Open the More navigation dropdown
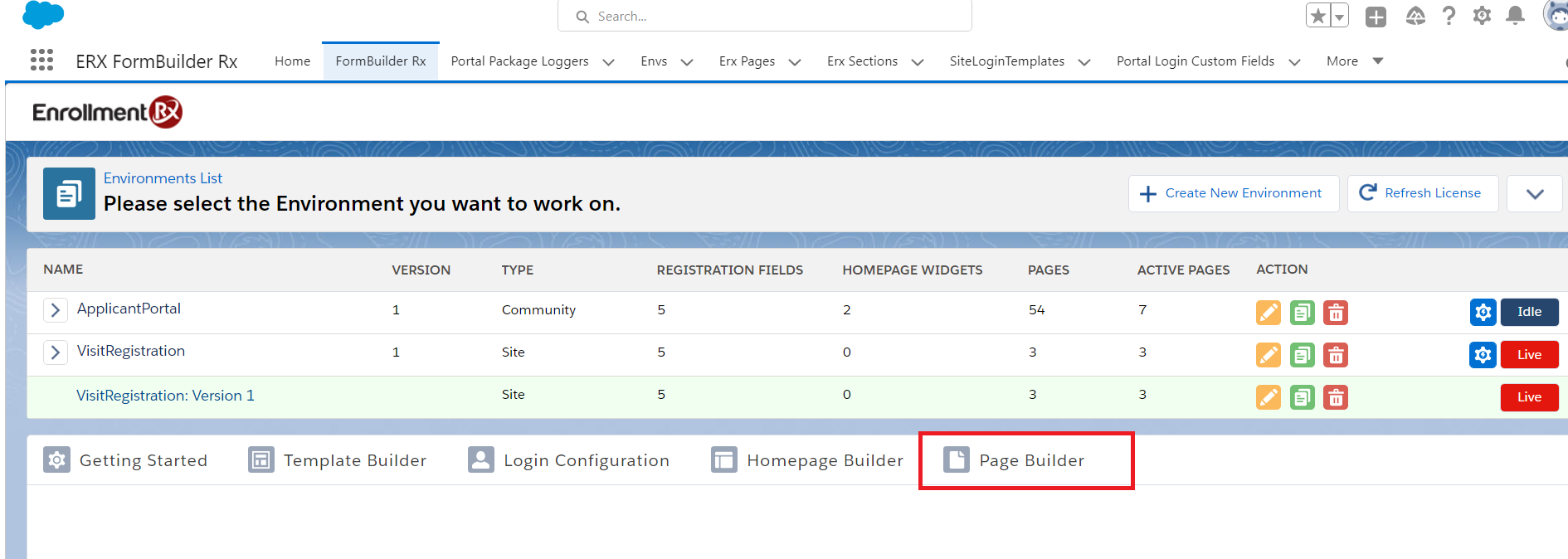Viewport: 1568px width, 559px height. (x=1354, y=61)
